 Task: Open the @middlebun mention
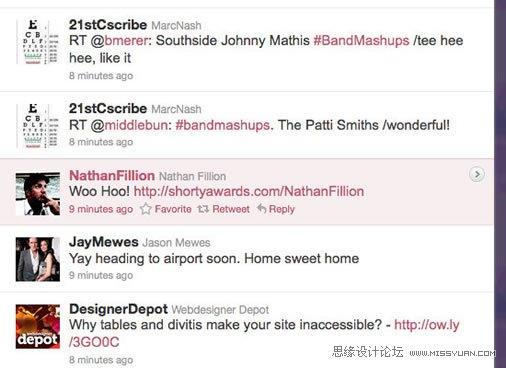pyautogui.click(x=129, y=125)
